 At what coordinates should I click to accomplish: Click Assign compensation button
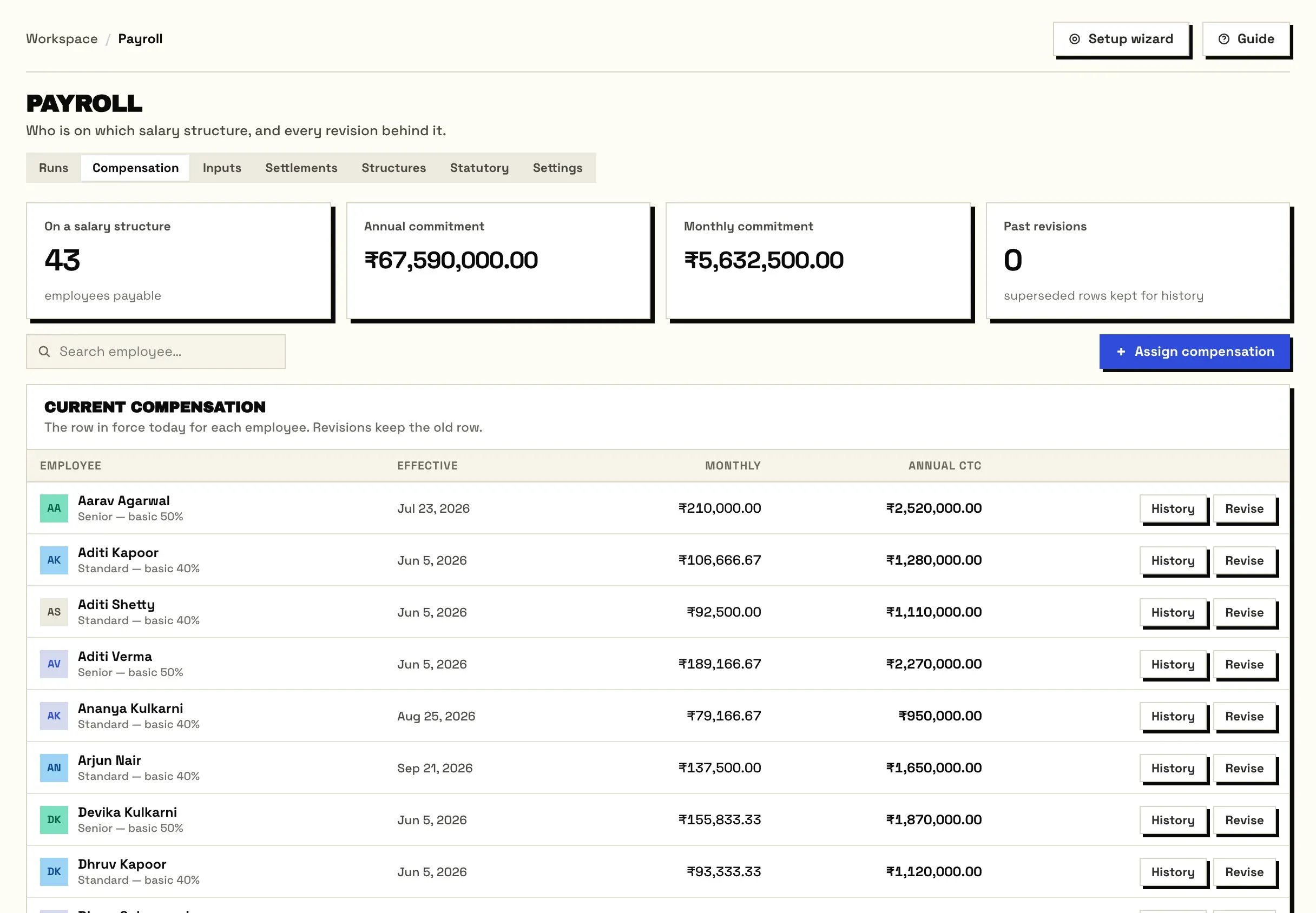[x=1195, y=351]
